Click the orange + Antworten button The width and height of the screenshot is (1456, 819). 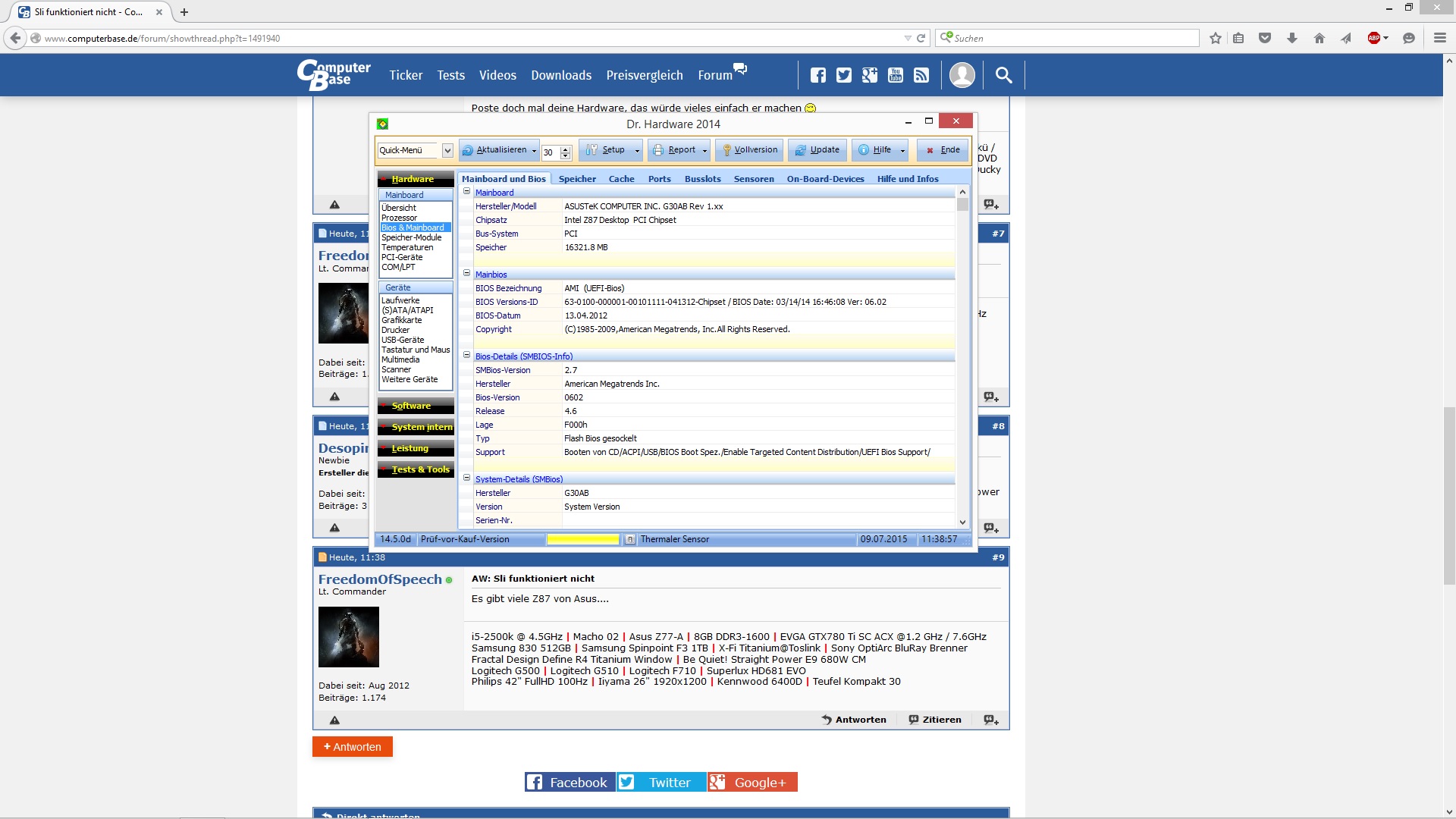tap(353, 747)
